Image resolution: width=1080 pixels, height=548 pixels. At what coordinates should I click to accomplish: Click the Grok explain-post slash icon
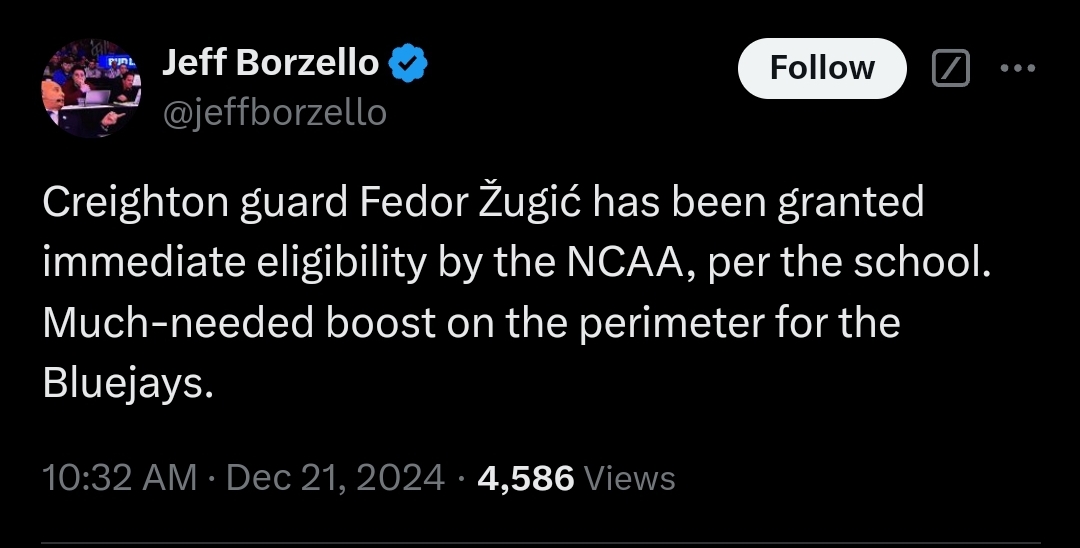point(951,67)
